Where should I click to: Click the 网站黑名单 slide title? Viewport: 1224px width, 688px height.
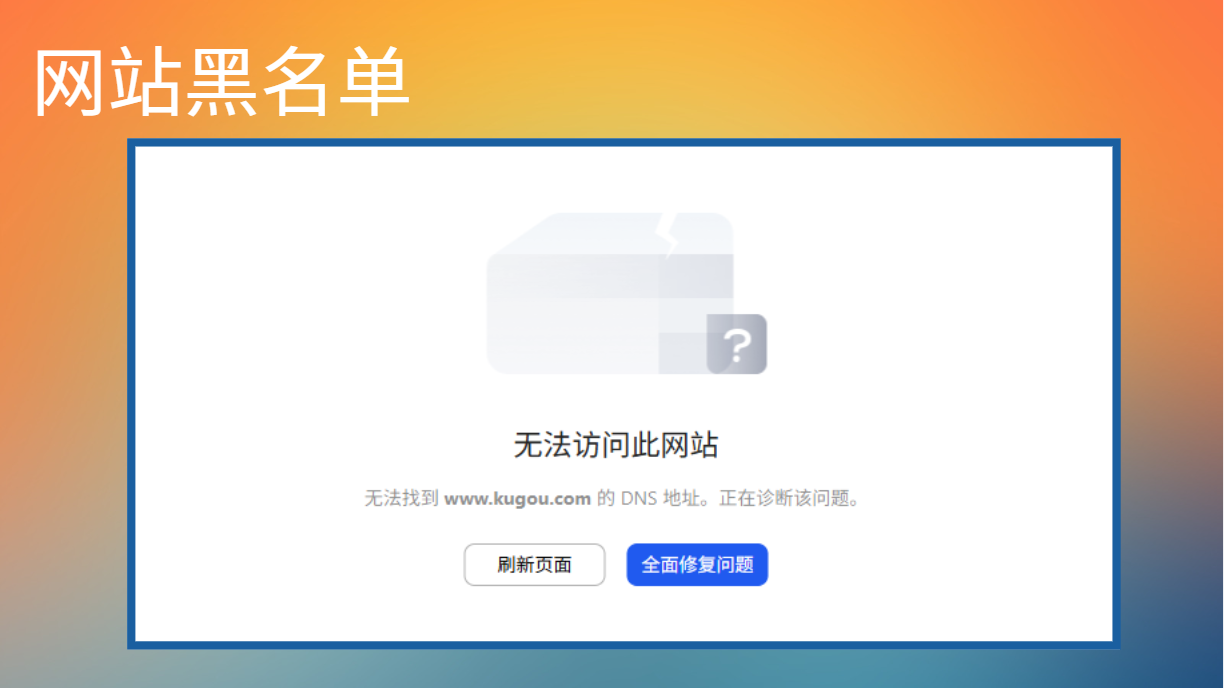[223, 82]
